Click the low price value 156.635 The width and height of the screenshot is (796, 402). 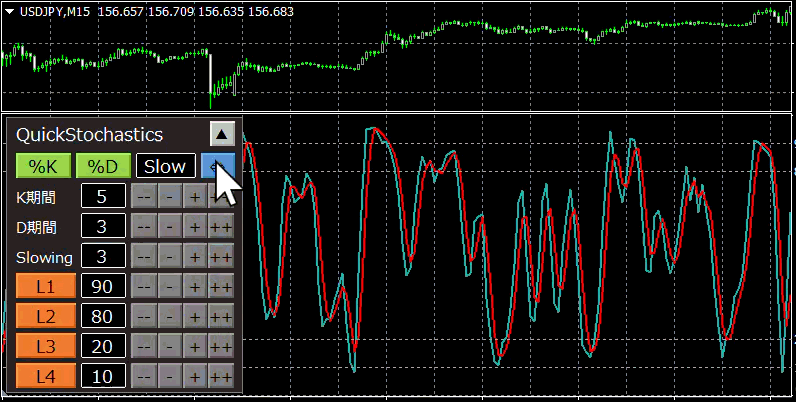coord(221,12)
